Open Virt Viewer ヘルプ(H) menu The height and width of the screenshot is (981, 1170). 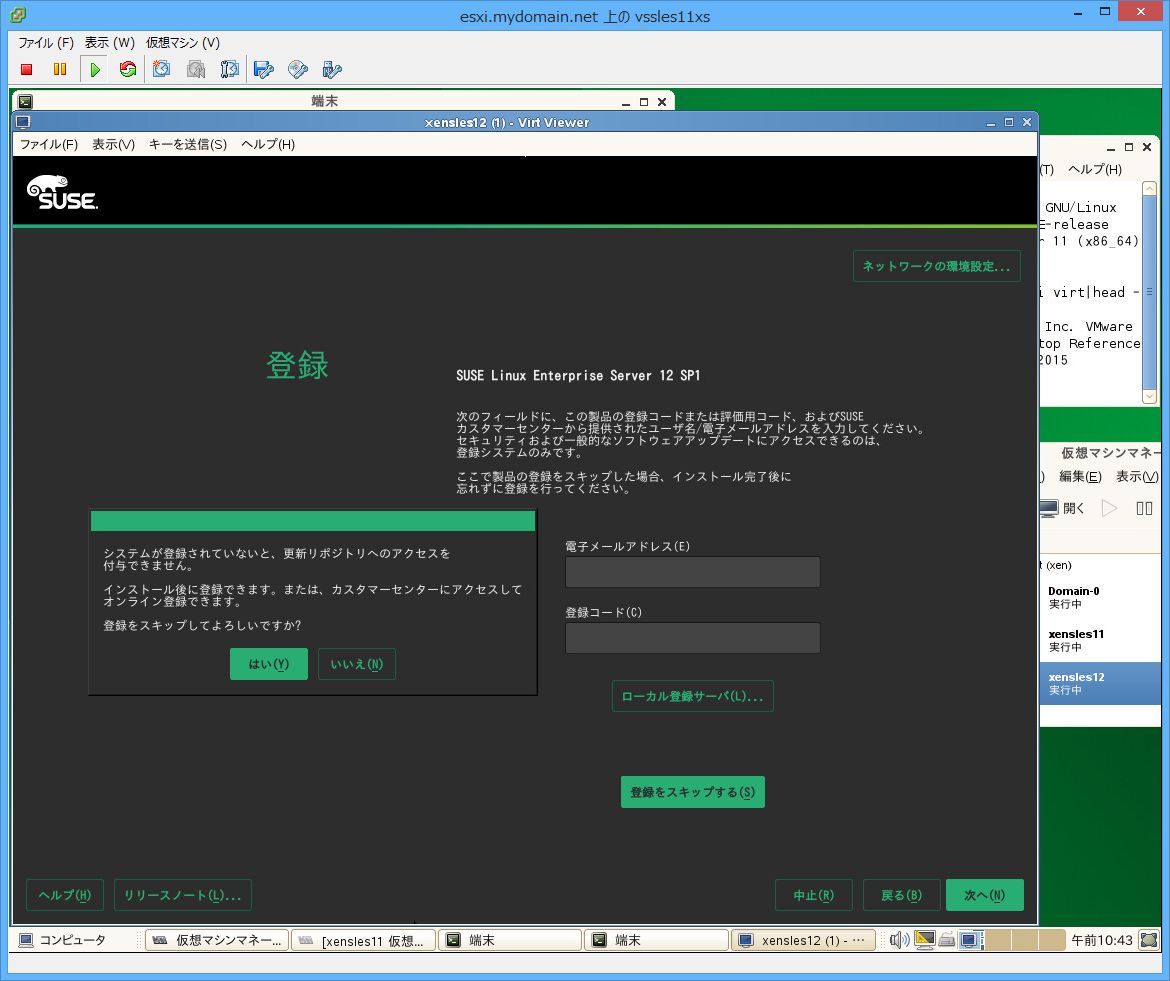coord(268,144)
